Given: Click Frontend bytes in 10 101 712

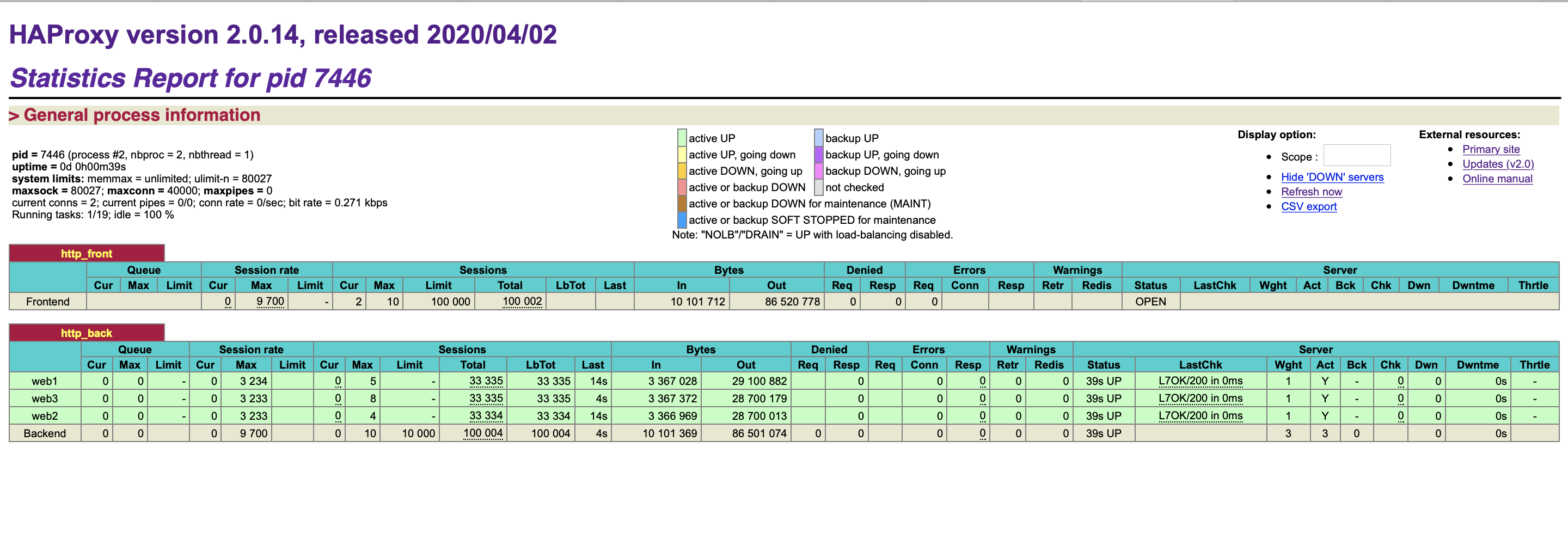Looking at the screenshot, I should [697, 301].
